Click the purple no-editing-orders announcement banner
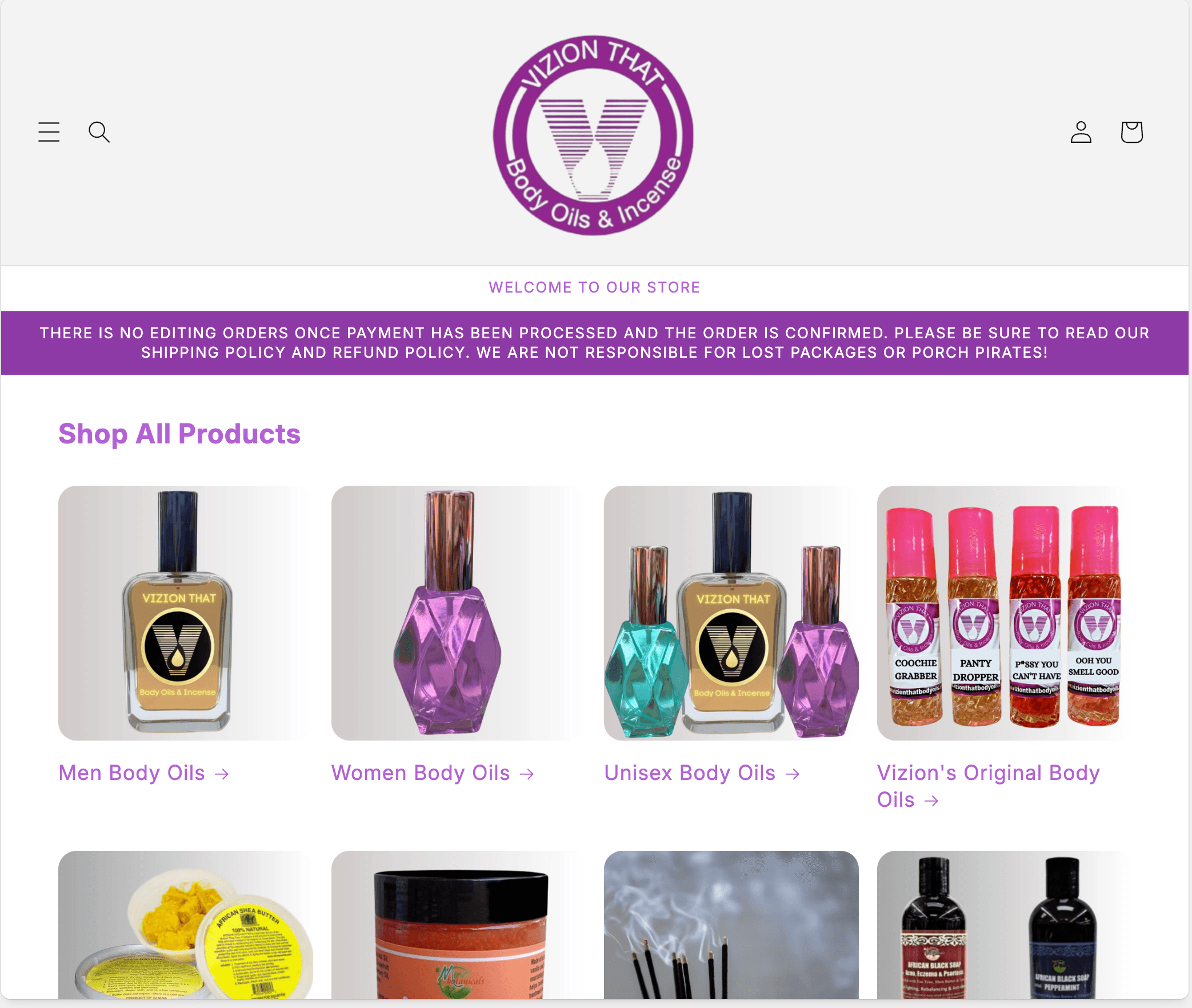1192x1008 pixels. [x=595, y=343]
